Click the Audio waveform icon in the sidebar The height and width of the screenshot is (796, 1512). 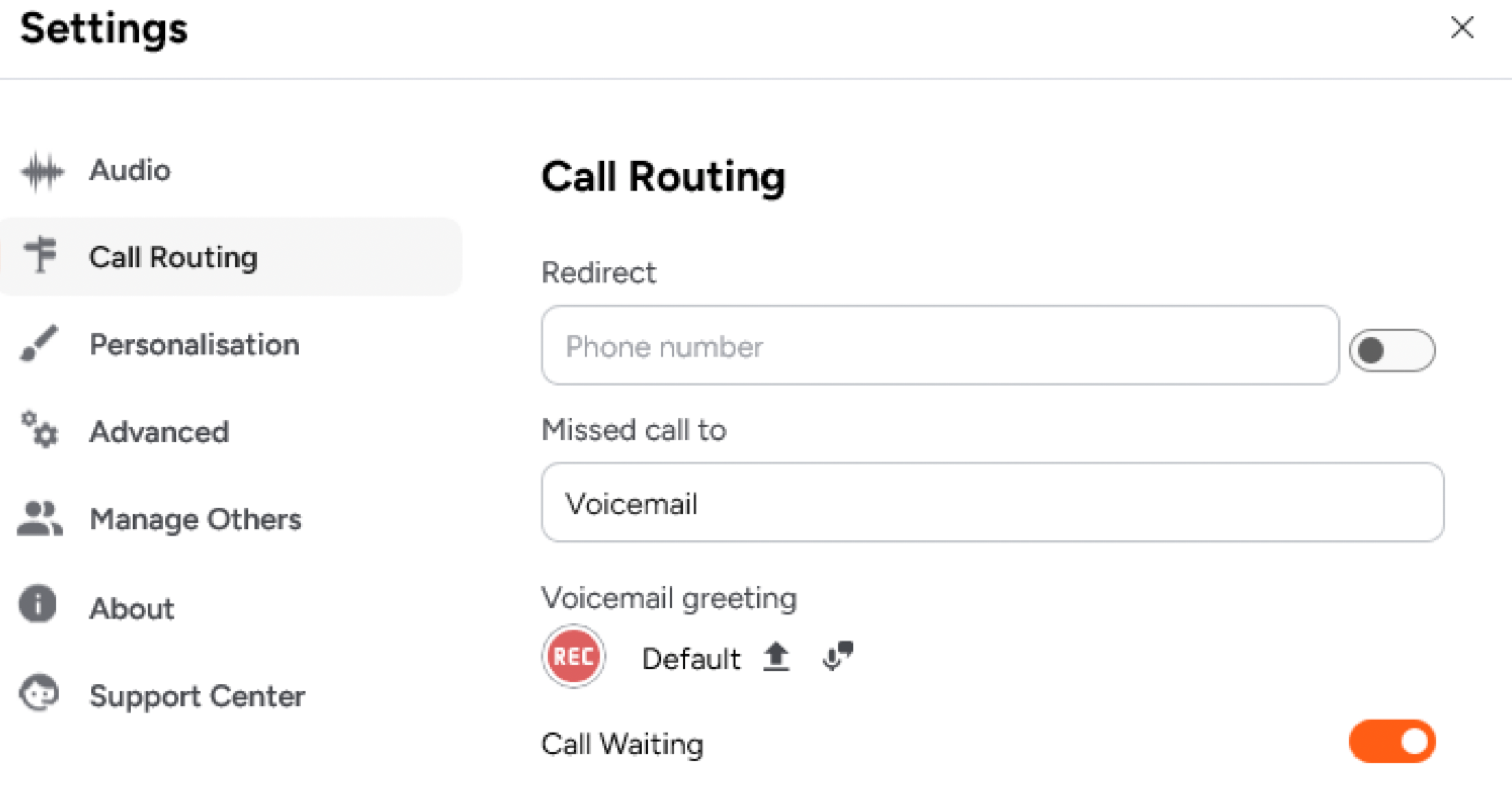[42, 171]
